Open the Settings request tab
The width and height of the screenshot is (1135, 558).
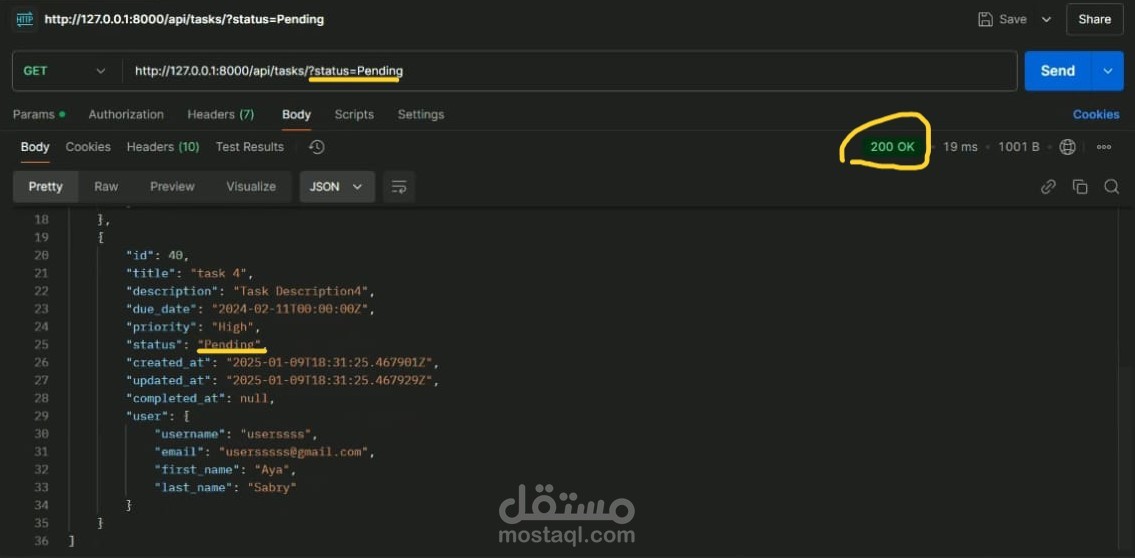point(421,114)
